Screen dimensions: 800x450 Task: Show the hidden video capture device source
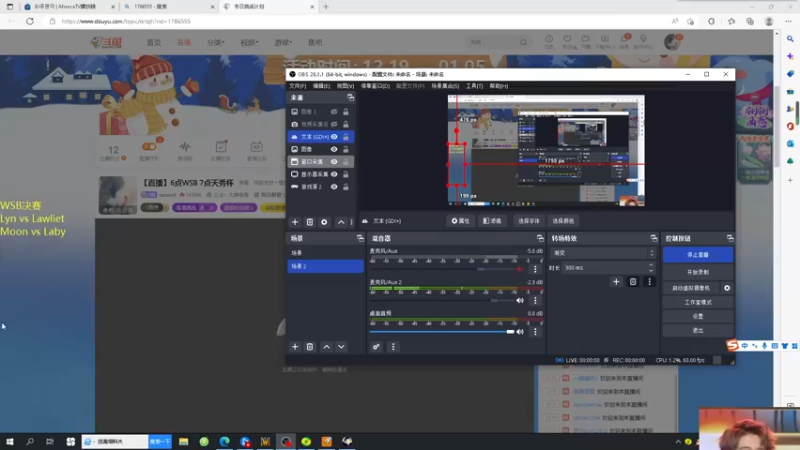pyautogui.click(x=334, y=124)
